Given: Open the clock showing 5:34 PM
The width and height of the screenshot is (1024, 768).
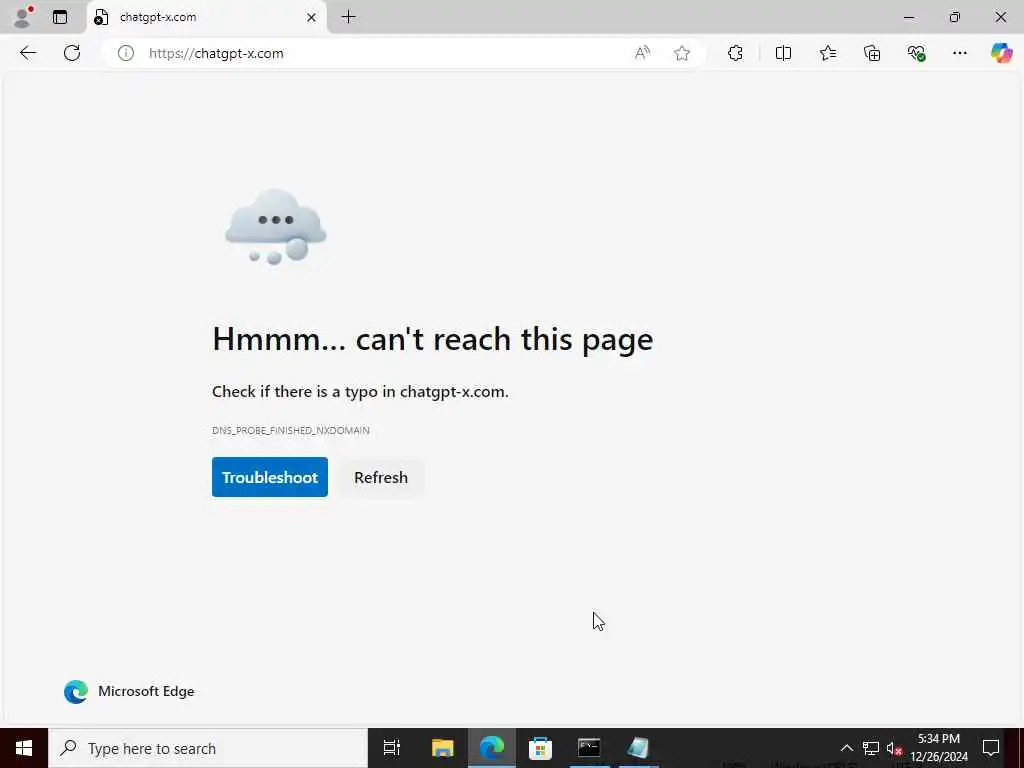Looking at the screenshot, I should tap(939, 748).
